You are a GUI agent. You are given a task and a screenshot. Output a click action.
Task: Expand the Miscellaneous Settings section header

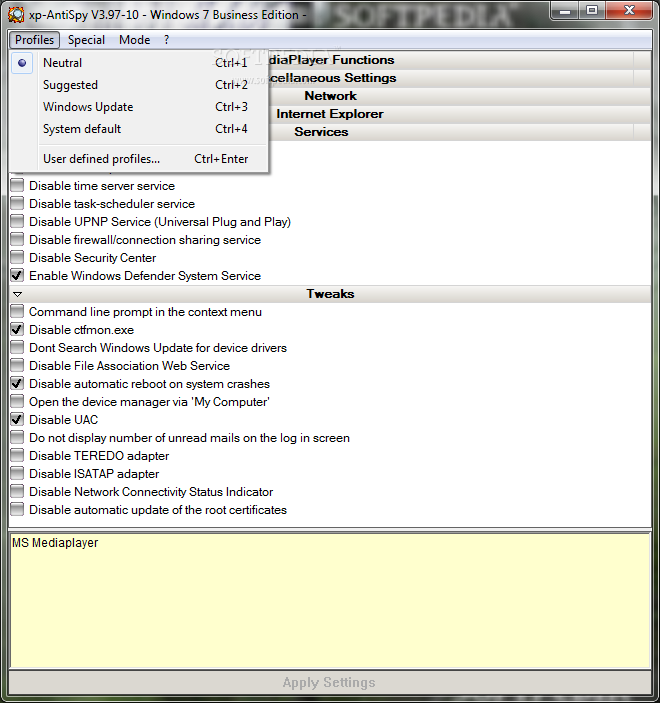(x=459, y=78)
